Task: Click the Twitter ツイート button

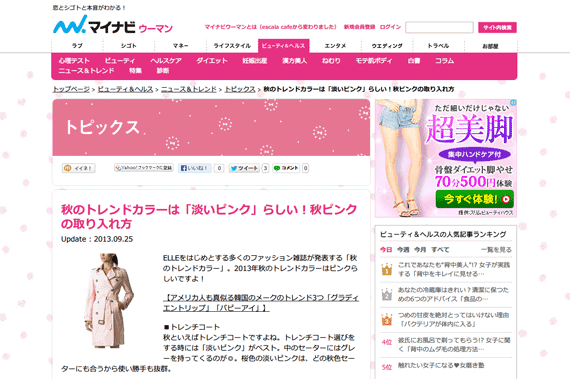Action: (x=244, y=168)
